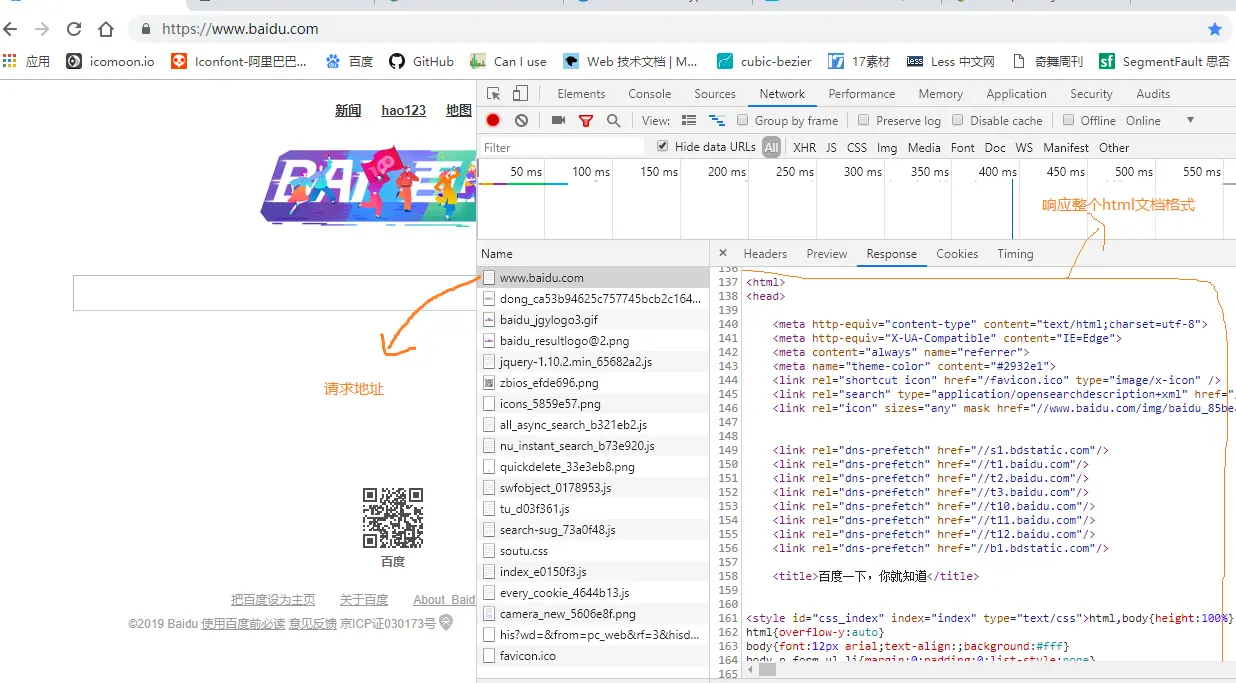This screenshot has height=683, width=1236.
Task: Show the Preview tab
Action: [827, 254]
